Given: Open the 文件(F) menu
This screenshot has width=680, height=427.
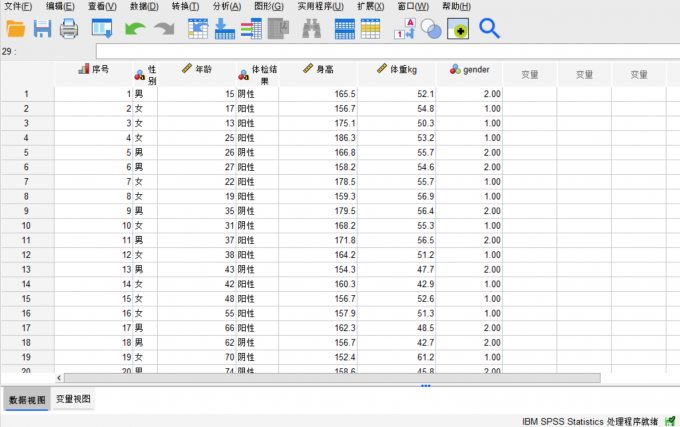Looking at the screenshot, I should tap(18, 7).
